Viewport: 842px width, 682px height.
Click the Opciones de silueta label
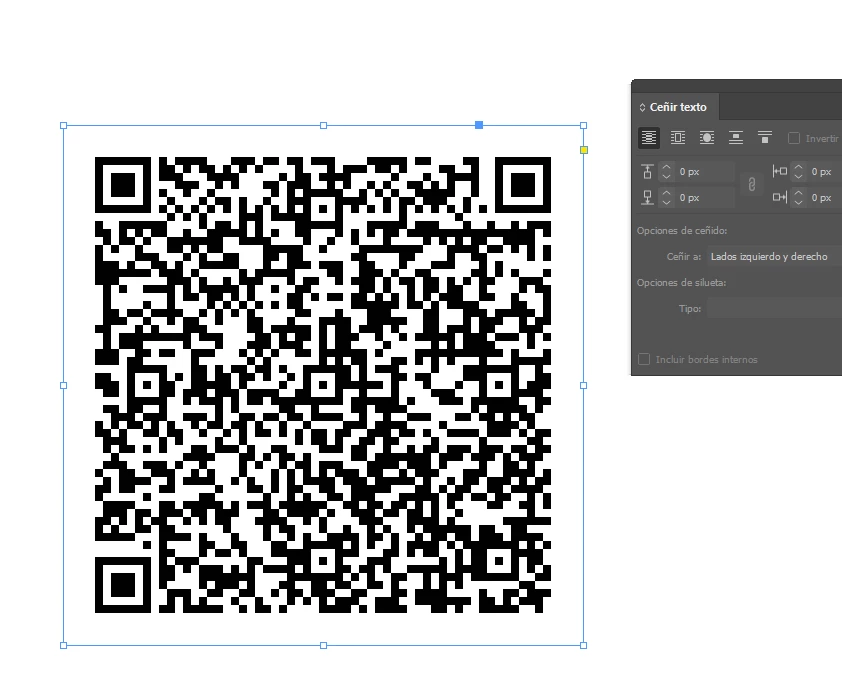(681, 282)
